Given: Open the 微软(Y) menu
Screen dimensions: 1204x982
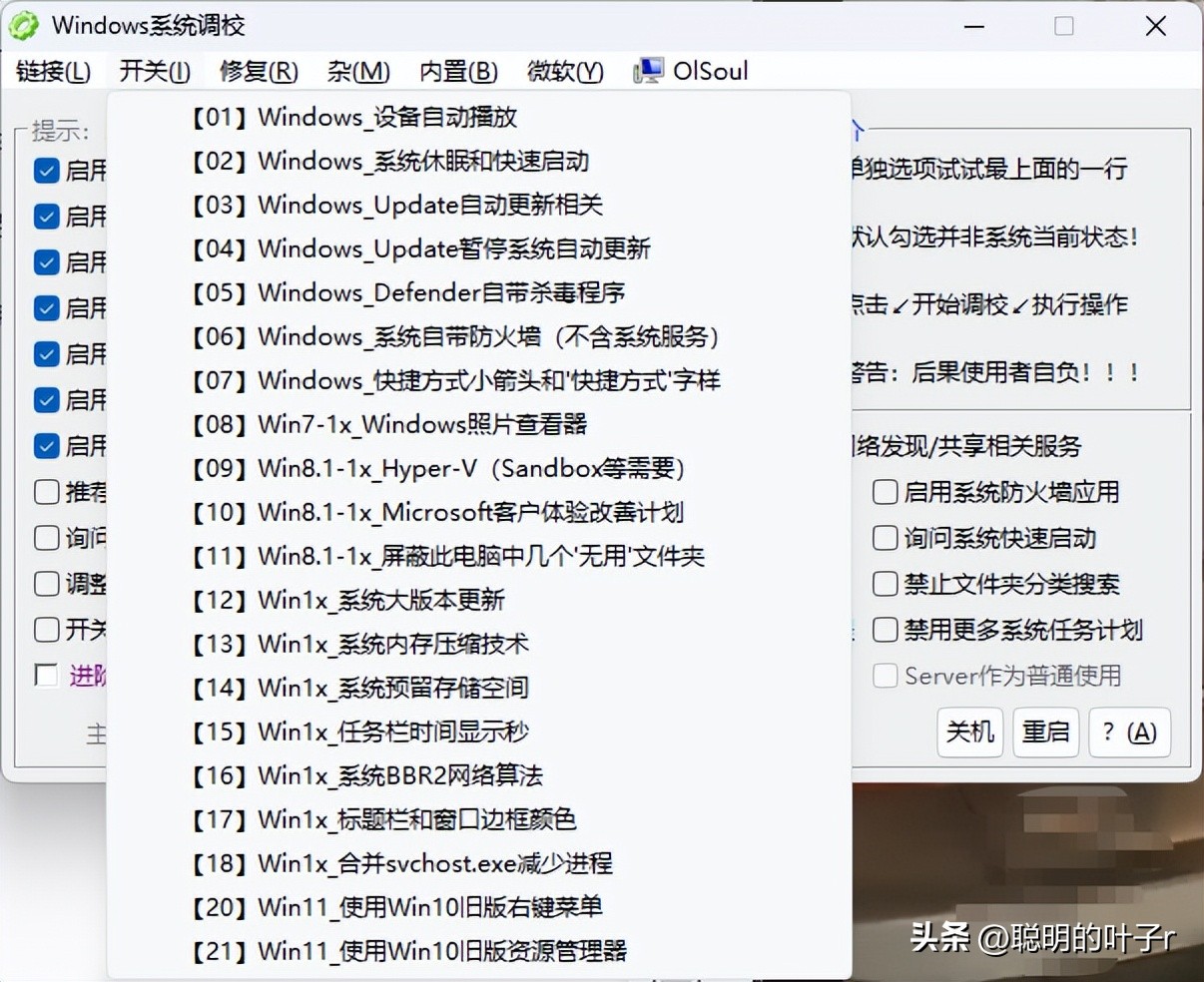Looking at the screenshot, I should 563,71.
